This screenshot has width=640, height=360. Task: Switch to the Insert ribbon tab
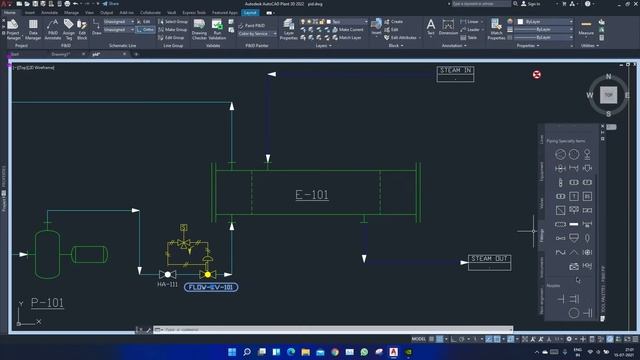pos(30,13)
